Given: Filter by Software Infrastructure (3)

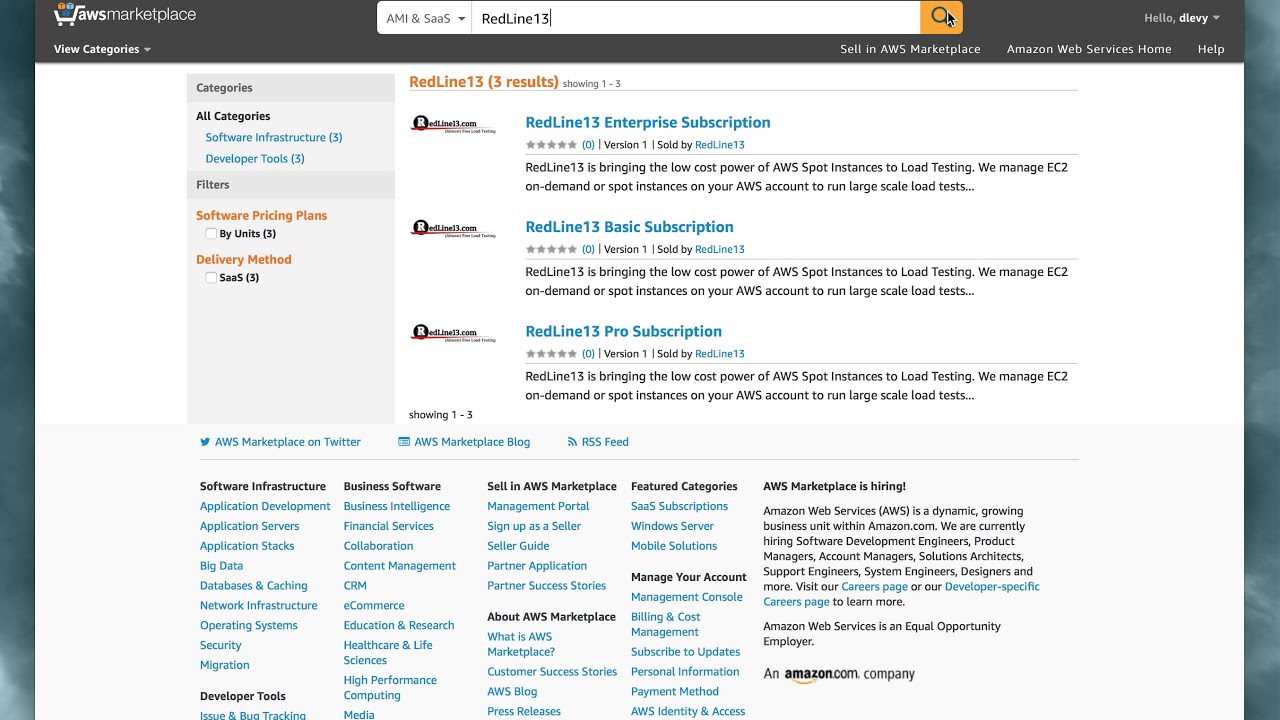Looking at the screenshot, I should 274,138.
